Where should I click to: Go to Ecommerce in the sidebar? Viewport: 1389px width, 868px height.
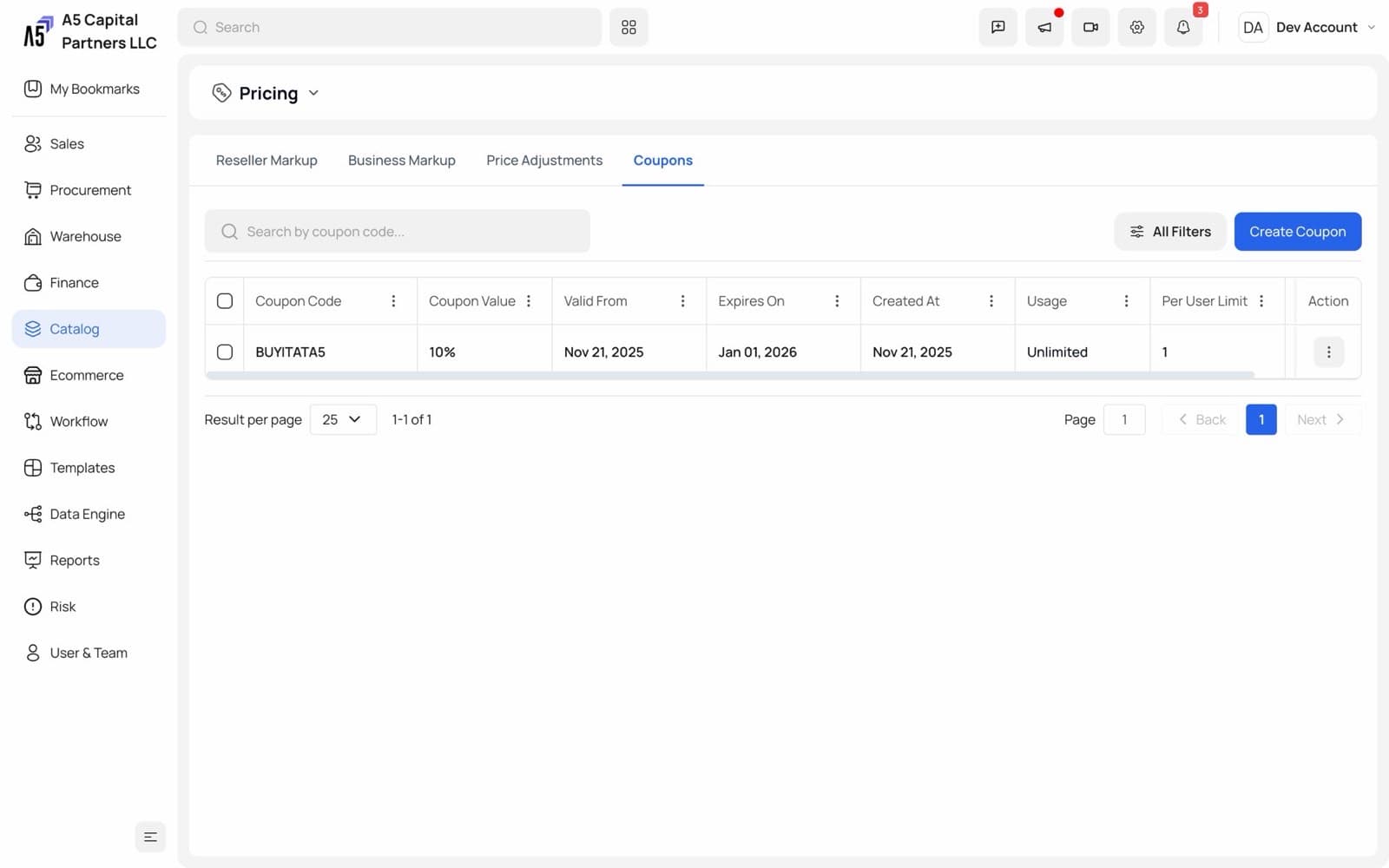(89, 375)
